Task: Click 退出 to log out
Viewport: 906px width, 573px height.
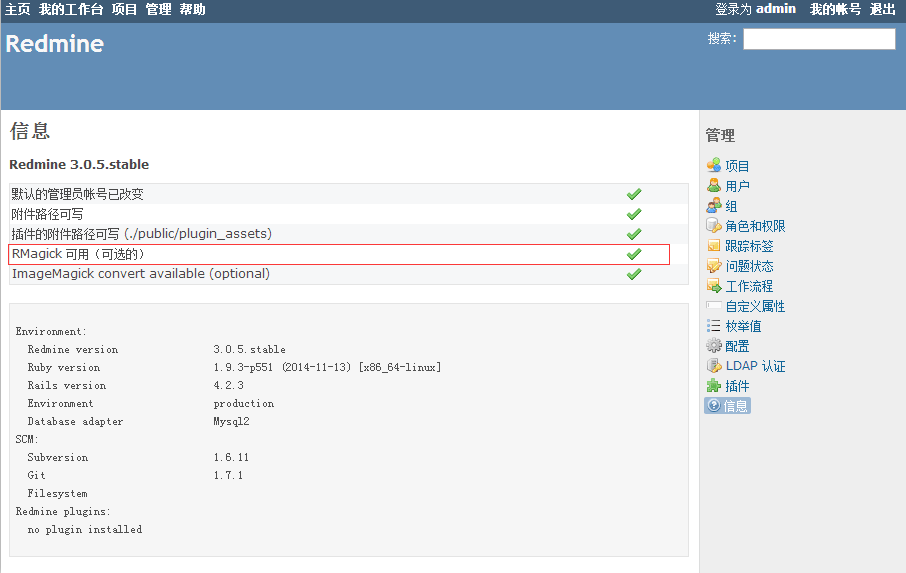Action: [x=882, y=9]
